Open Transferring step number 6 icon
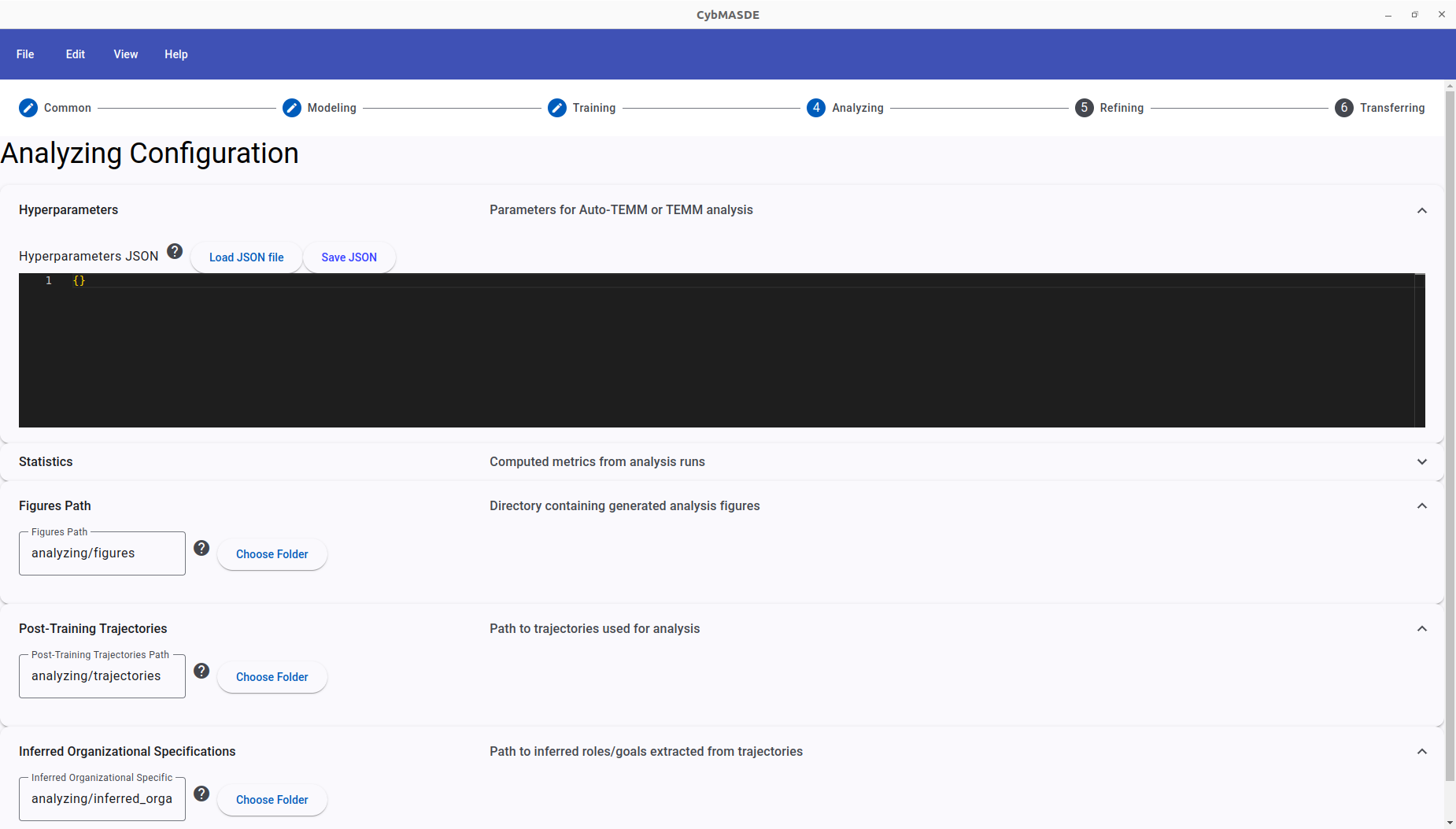Viewport: 1456px width, 829px height. point(1344,108)
